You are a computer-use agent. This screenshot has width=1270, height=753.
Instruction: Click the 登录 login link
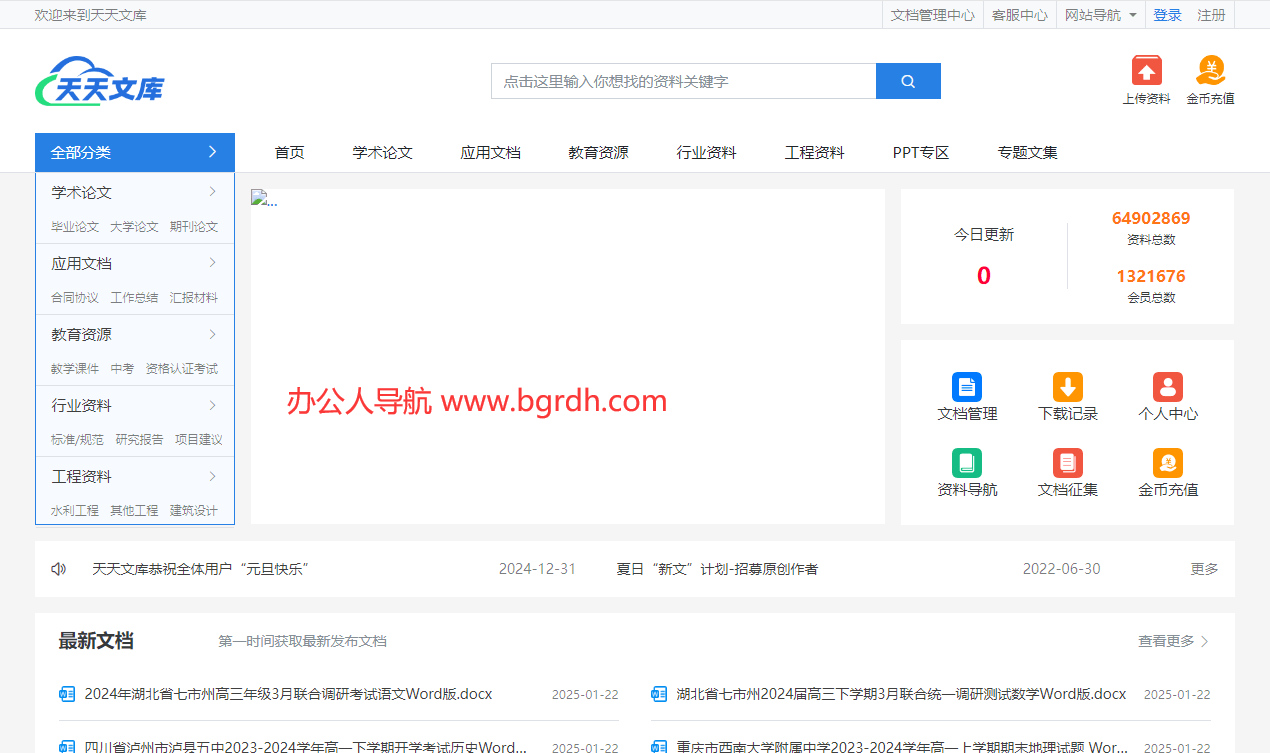coord(1167,15)
